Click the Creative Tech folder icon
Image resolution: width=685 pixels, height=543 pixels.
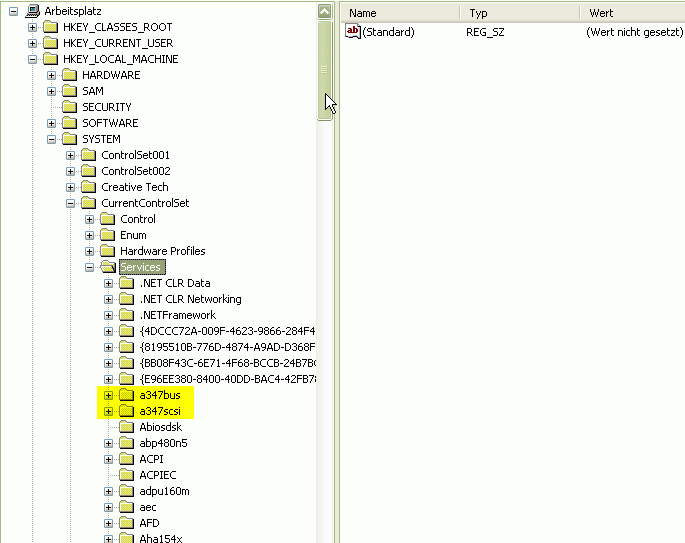coord(89,187)
